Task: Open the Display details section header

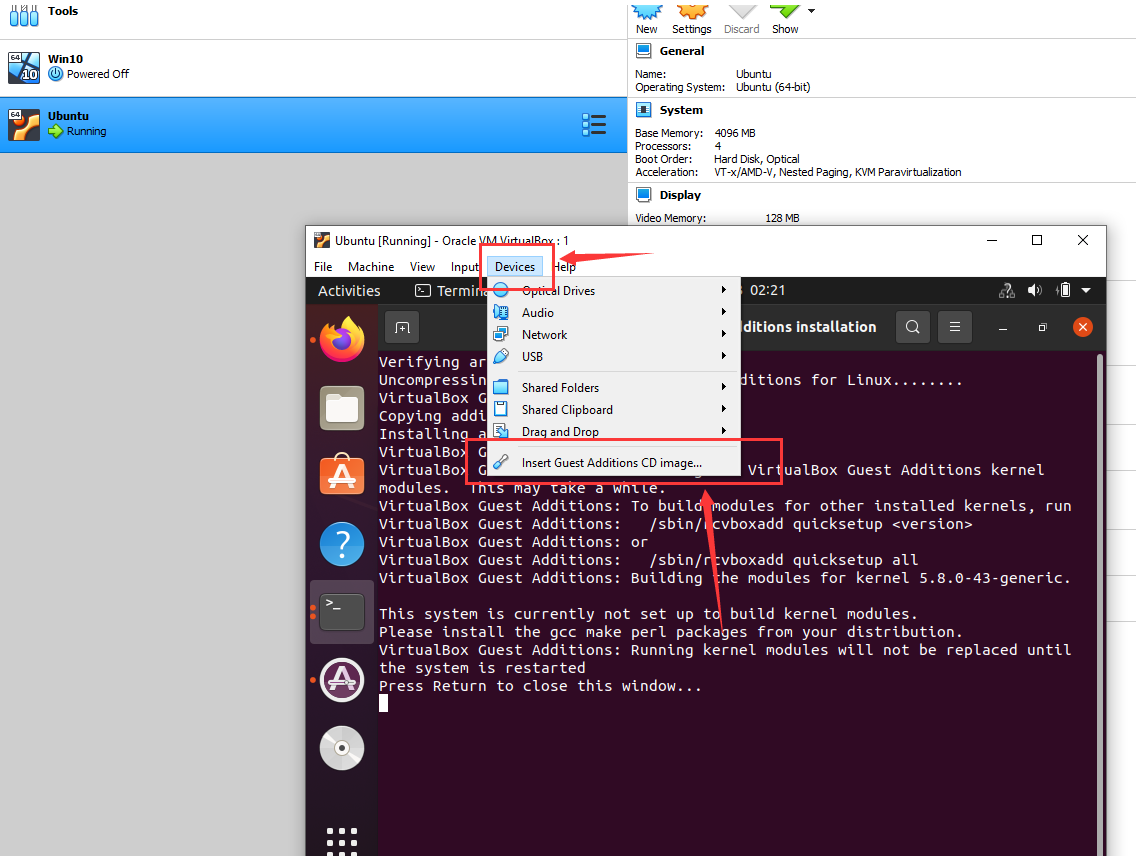Action: coord(680,195)
